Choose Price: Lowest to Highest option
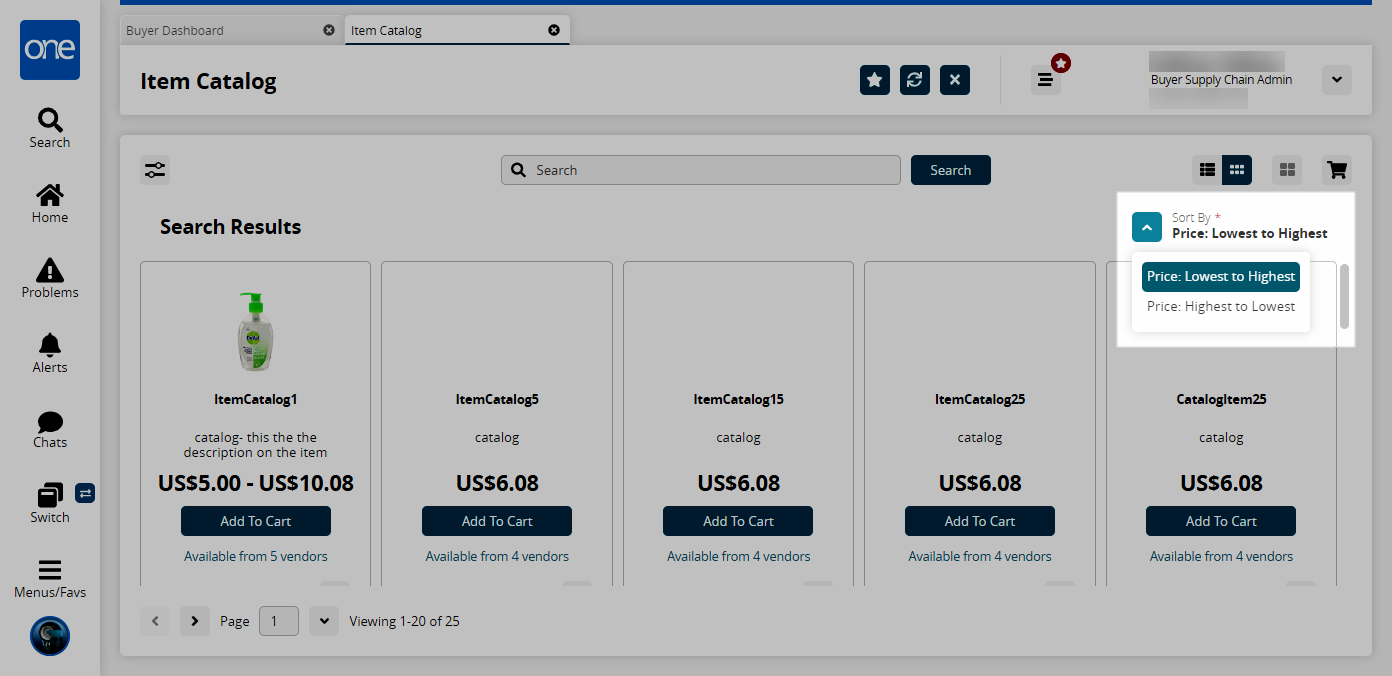Viewport: 1392px width, 676px height. point(1221,277)
